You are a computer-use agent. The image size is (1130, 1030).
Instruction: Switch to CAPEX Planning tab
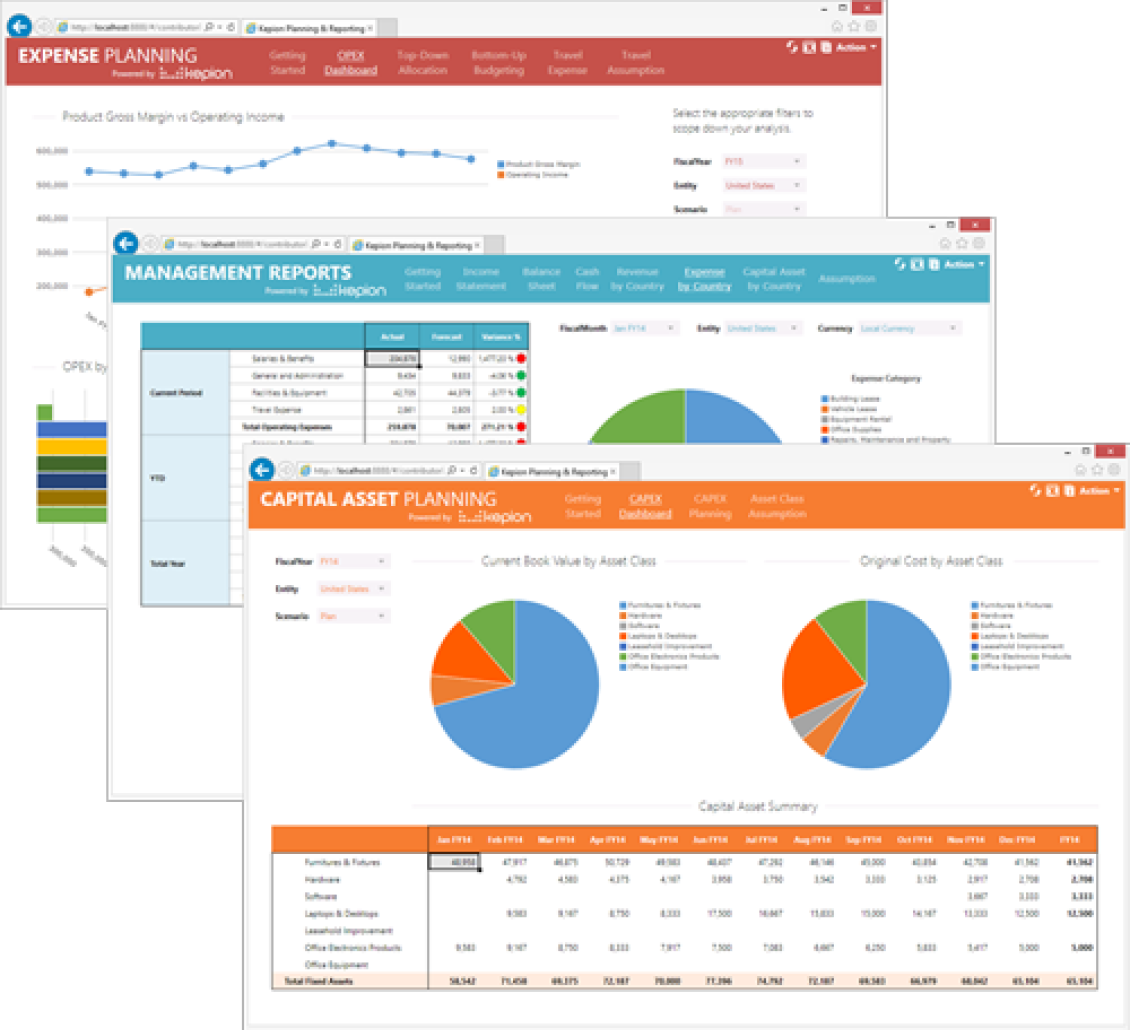[710, 506]
